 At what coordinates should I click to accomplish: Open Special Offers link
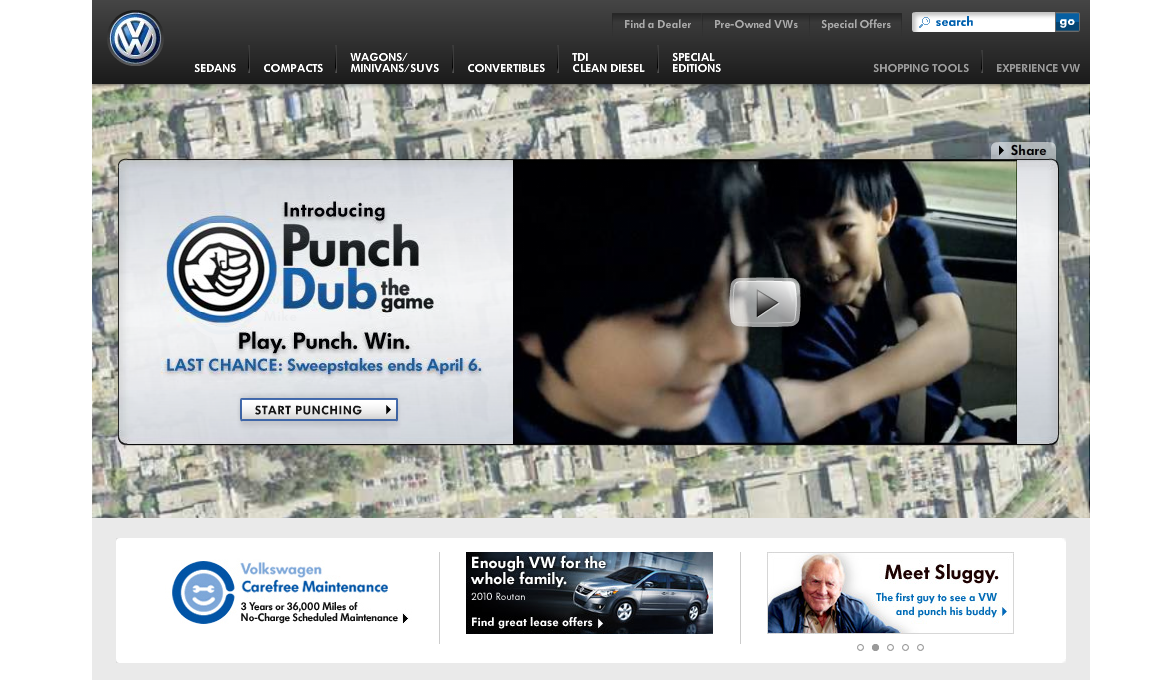click(x=856, y=24)
